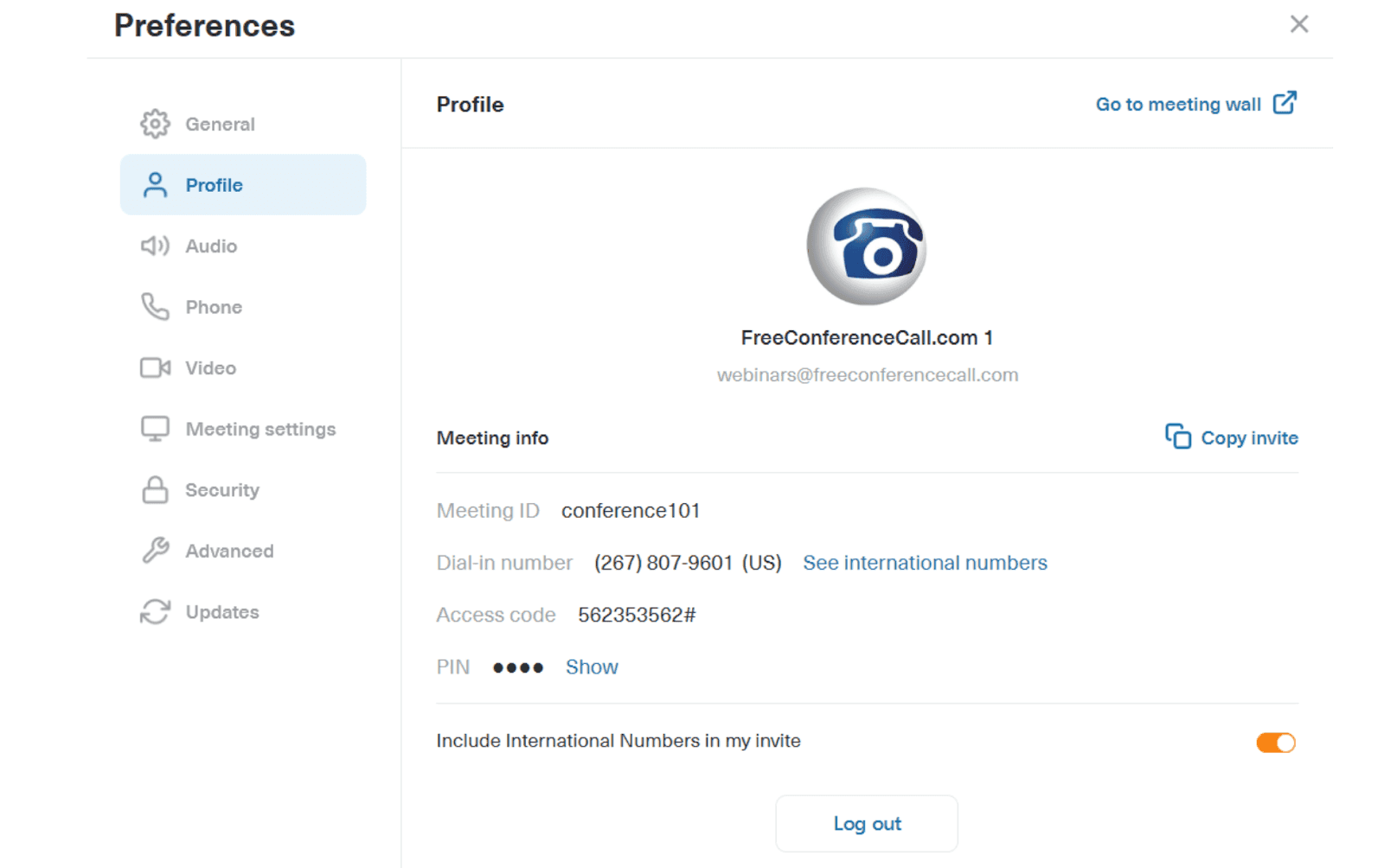Click the Video camera icon
1384x868 pixels.
pos(155,368)
